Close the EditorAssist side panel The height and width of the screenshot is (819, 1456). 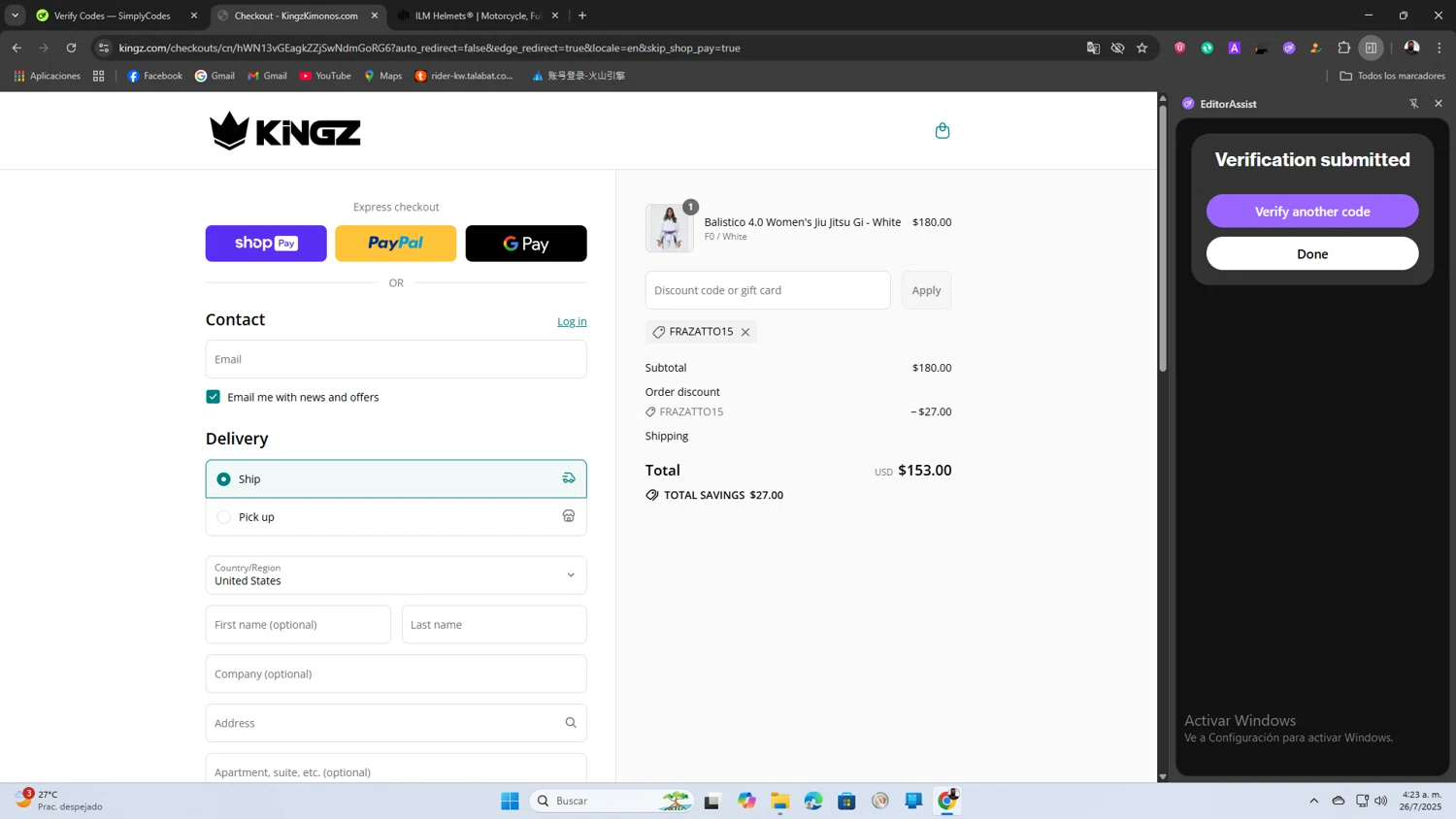1439,104
